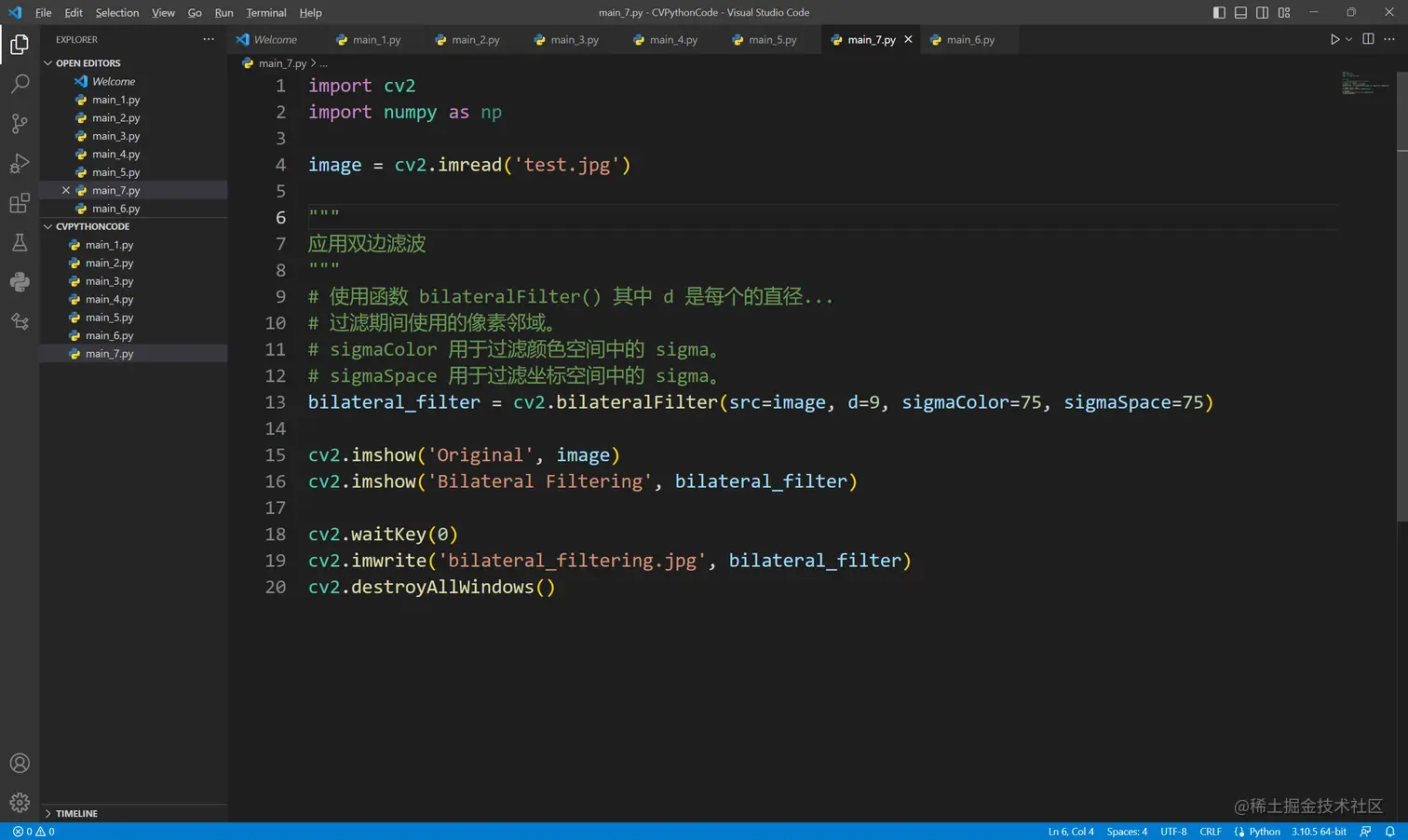Click the Customize Layout icon in title bar
The width and height of the screenshot is (1408, 840).
coord(1284,12)
